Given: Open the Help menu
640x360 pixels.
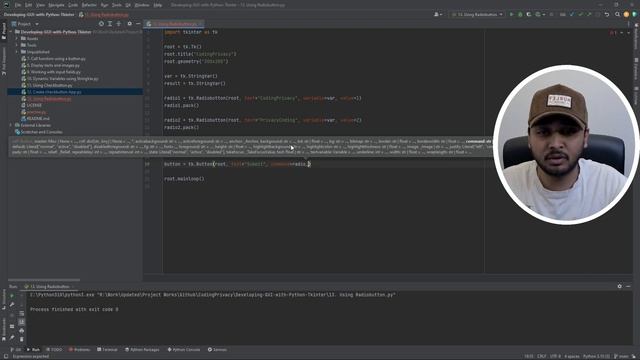Looking at the screenshot, I should 158,5.
